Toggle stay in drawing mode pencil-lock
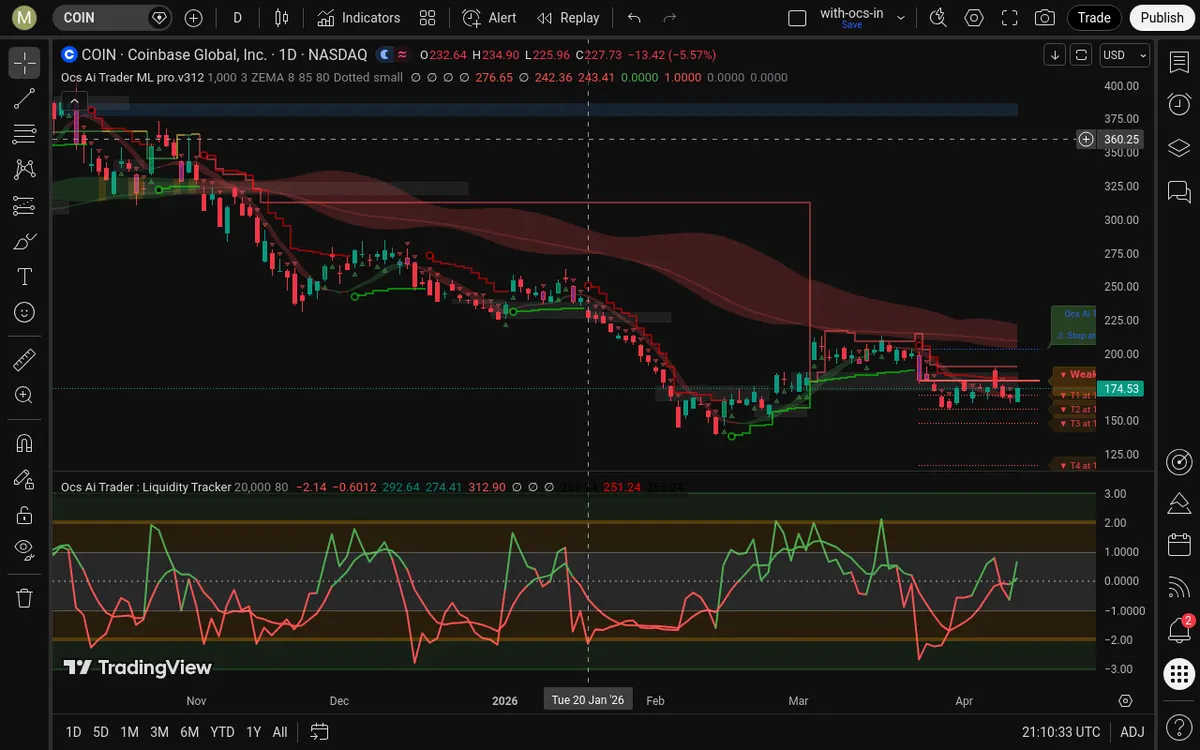The height and width of the screenshot is (750, 1200). (x=25, y=479)
